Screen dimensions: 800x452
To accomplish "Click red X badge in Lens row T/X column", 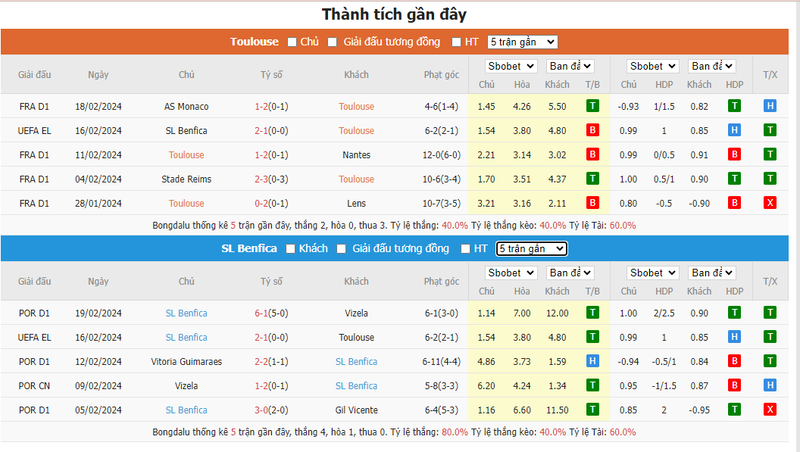I will (770, 203).
